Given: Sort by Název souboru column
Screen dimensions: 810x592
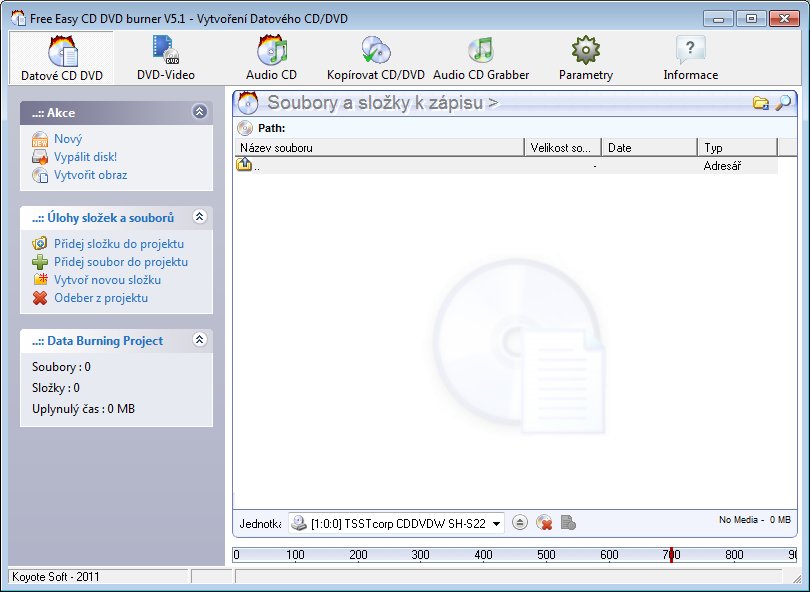Looking at the screenshot, I should pos(379,148).
